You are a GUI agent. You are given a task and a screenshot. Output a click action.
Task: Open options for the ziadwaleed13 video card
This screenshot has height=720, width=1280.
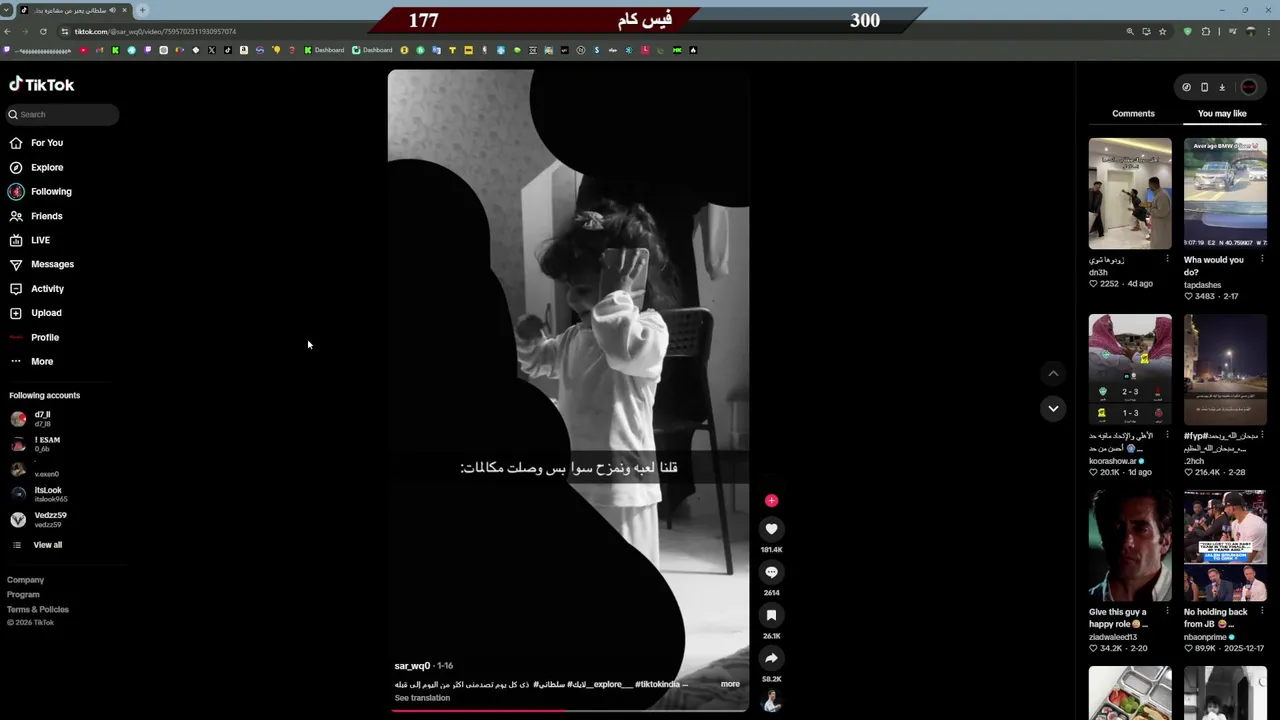tap(1167, 612)
